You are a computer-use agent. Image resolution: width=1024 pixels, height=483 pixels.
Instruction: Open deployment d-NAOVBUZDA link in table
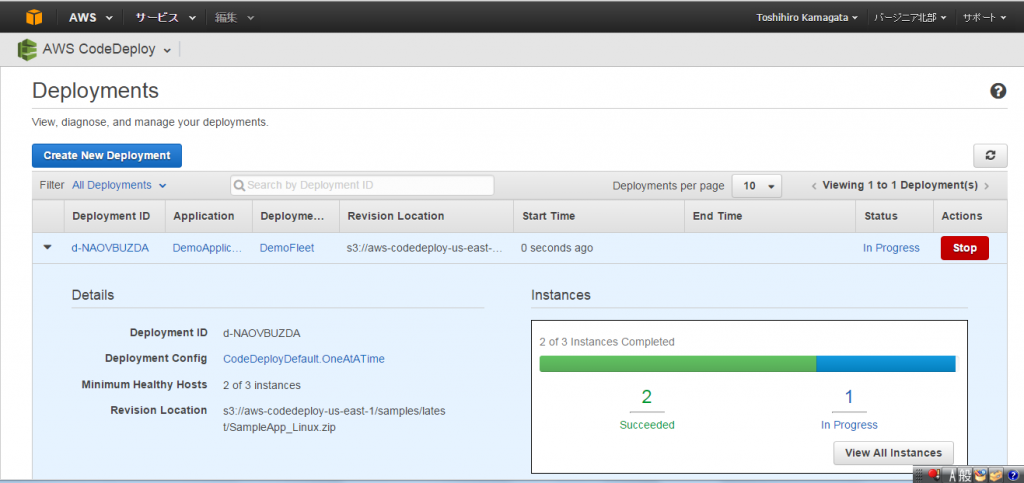pyautogui.click(x=110, y=248)
